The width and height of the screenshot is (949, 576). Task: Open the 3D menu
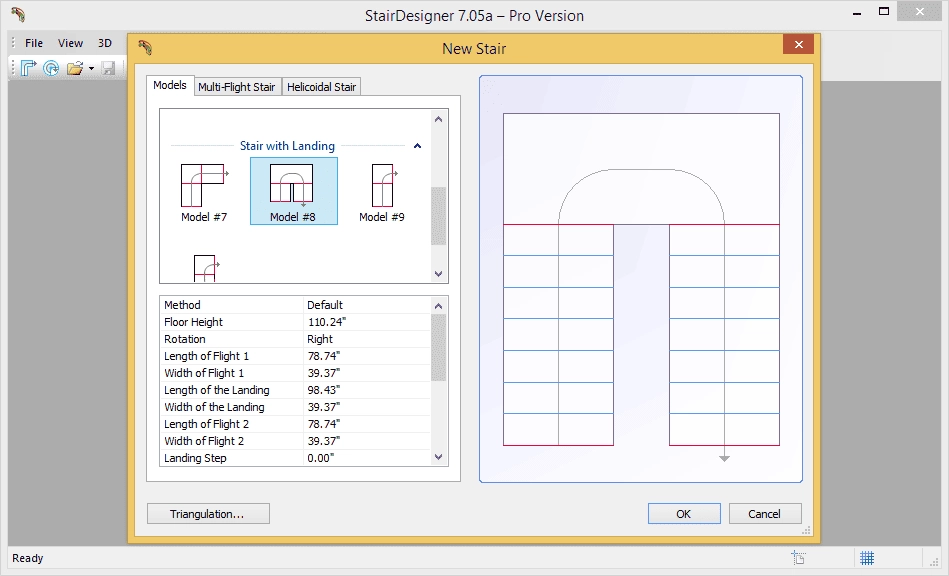[x=105, y=43]
